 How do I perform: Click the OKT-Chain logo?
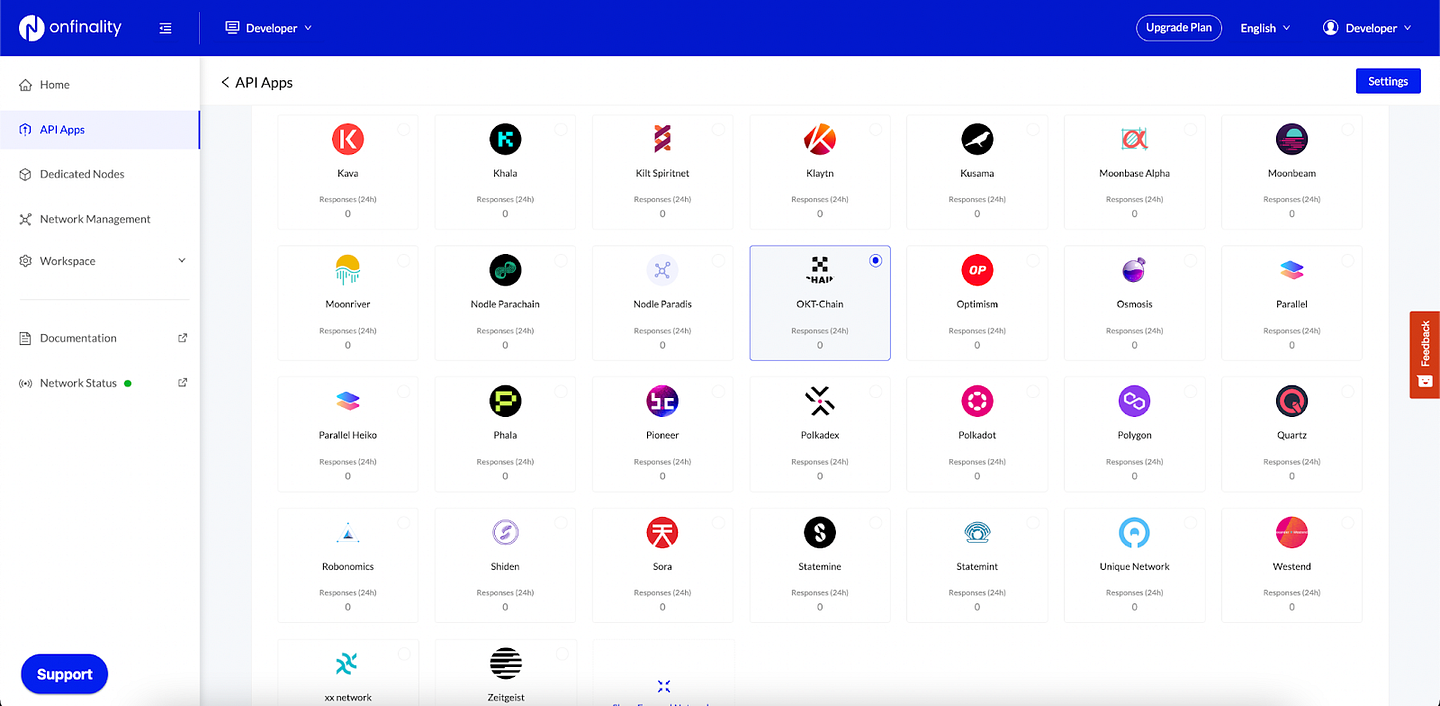click(x=820, y=270)
